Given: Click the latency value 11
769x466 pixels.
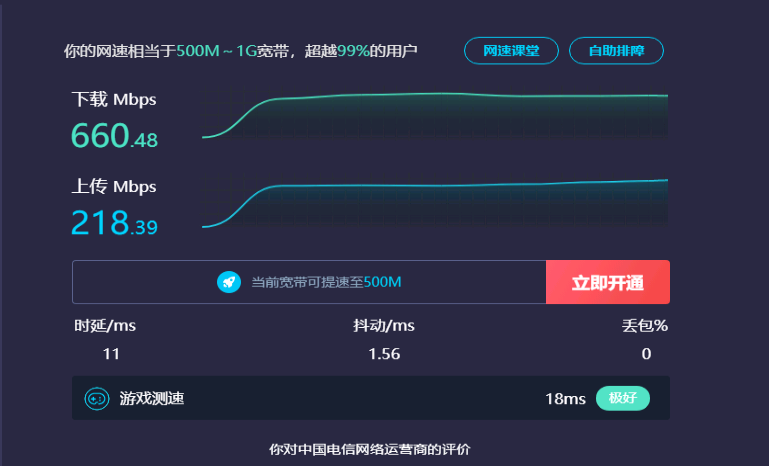Looking at the screenshot, I should tap(111, 354).
